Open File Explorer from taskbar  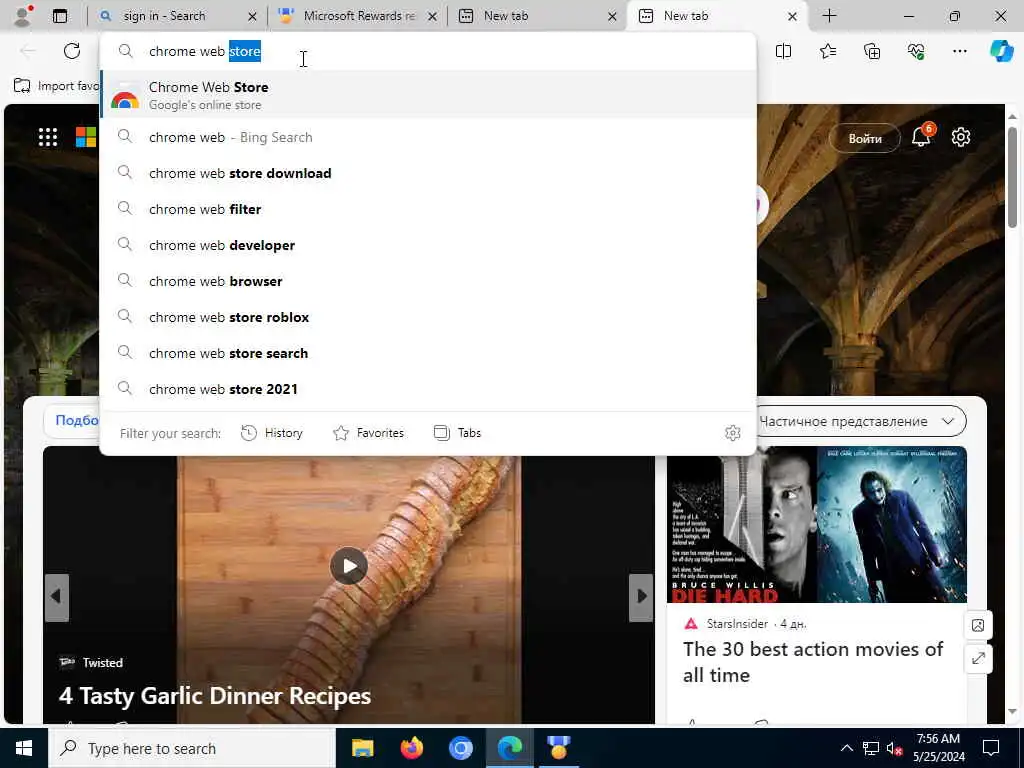point(362,748)
